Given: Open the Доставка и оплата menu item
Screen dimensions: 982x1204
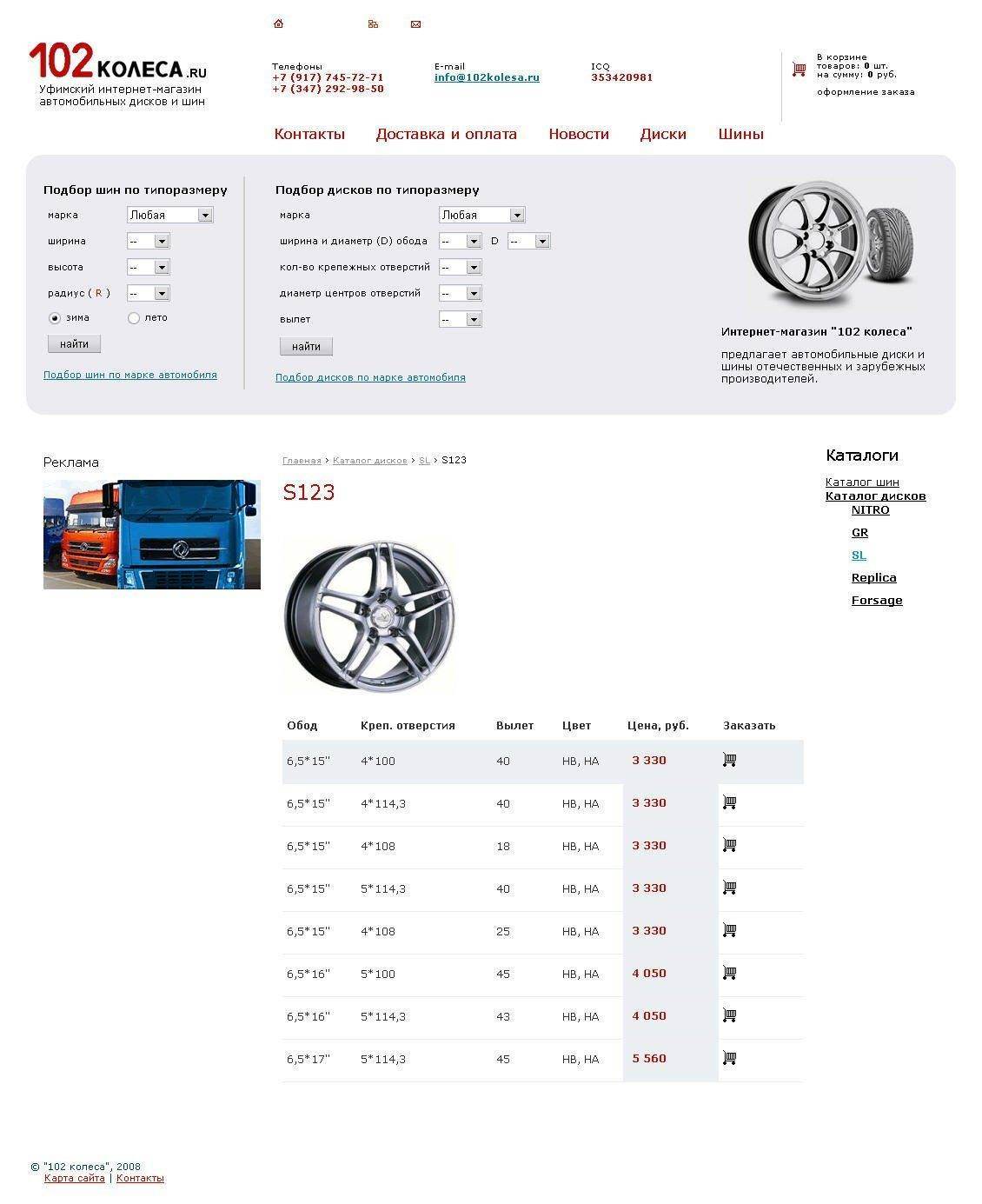Looking at the screenshot, I should tap(446, 134).
